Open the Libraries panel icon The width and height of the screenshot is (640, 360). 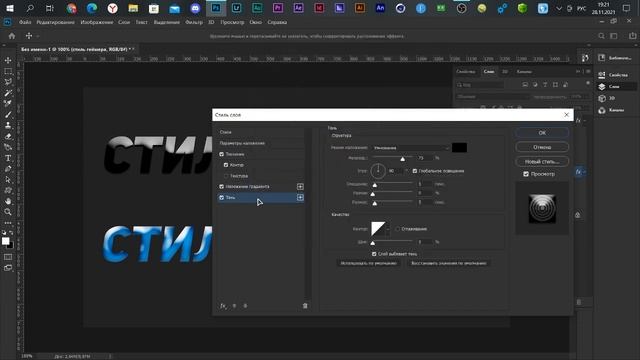point(602,58)
